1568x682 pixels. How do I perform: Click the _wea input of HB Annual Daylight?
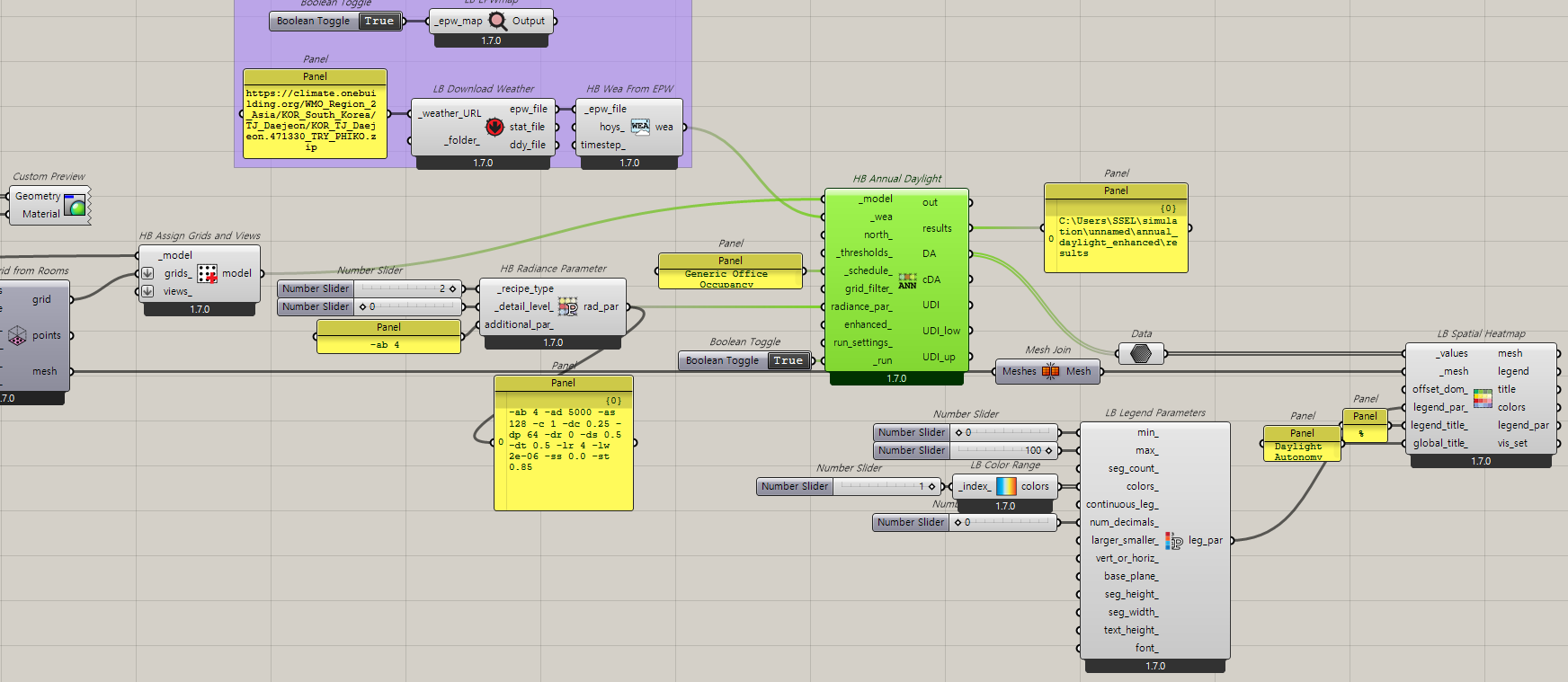tap(881, 217)
